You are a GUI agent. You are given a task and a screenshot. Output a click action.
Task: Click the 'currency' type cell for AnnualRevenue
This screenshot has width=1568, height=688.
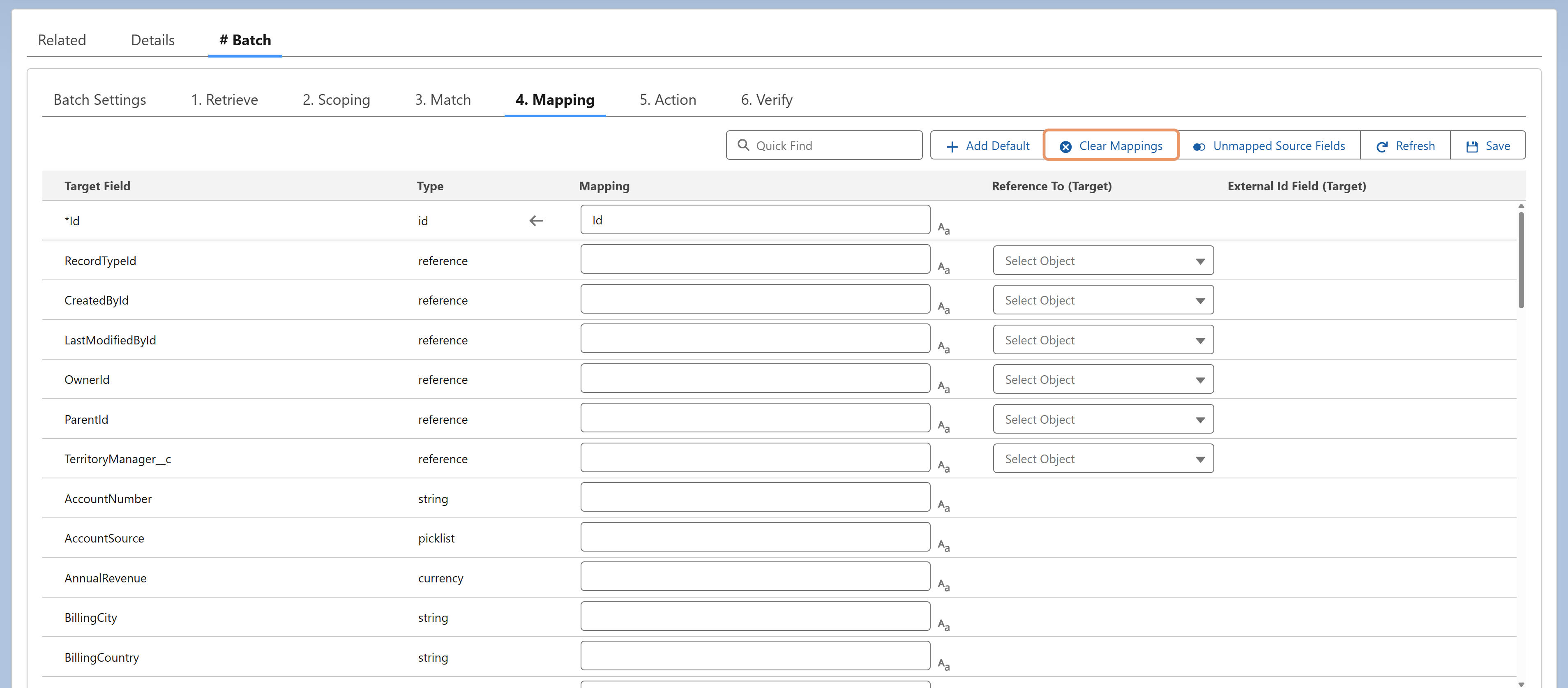(x=441, y=578)
